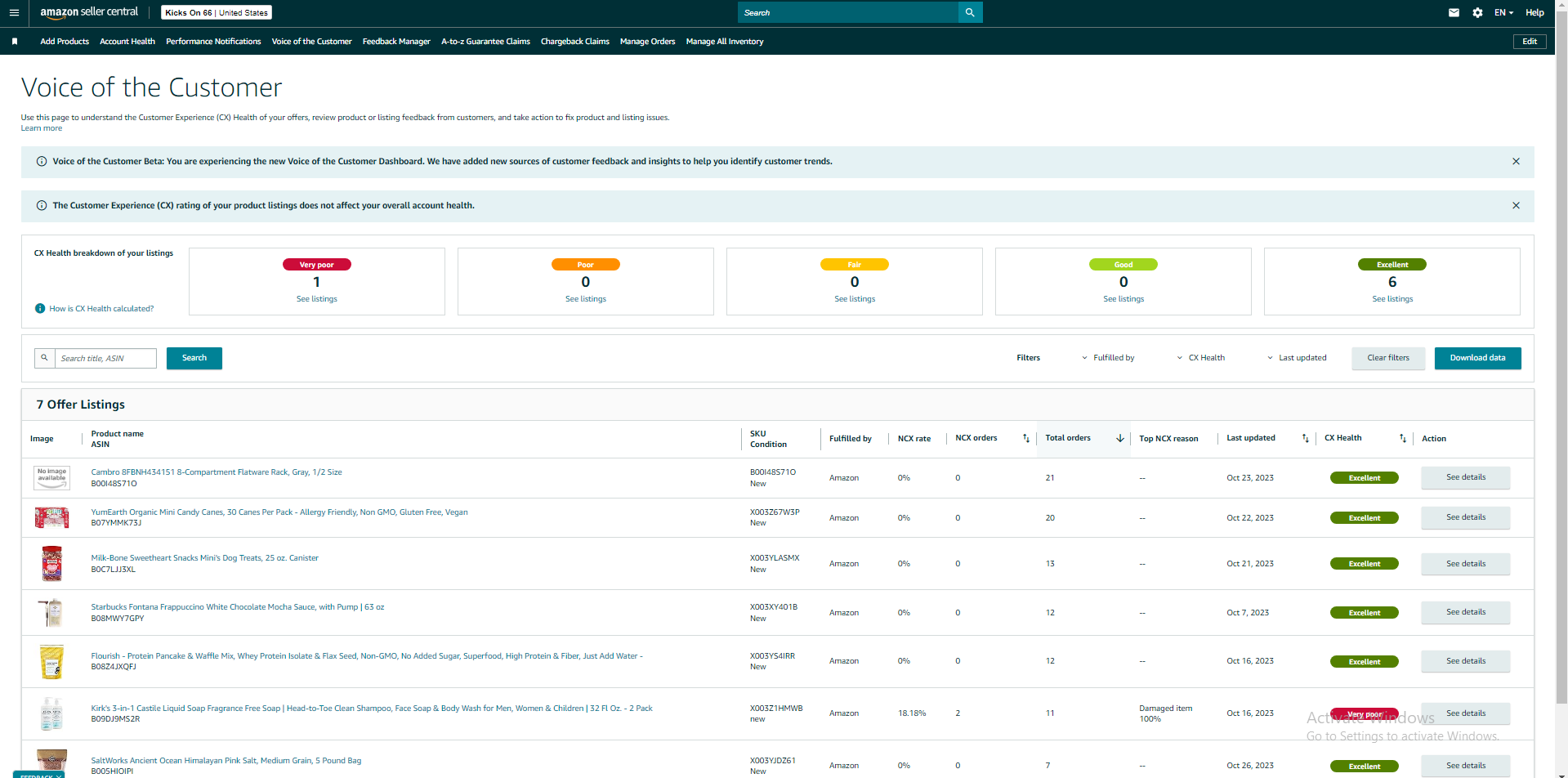Dismiss the Voice of the Customer Beta banner
1568x778 pixels.
(1516, 162)
